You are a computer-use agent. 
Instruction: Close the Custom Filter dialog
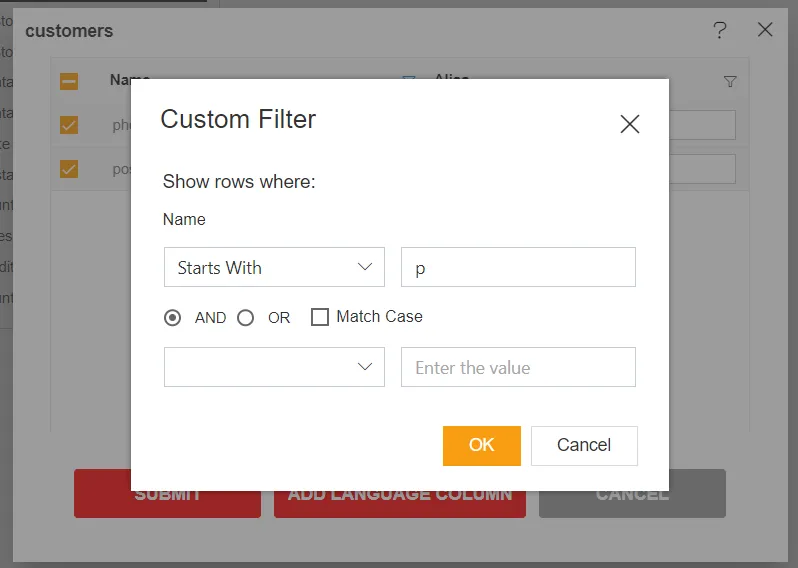coord(629,124)
